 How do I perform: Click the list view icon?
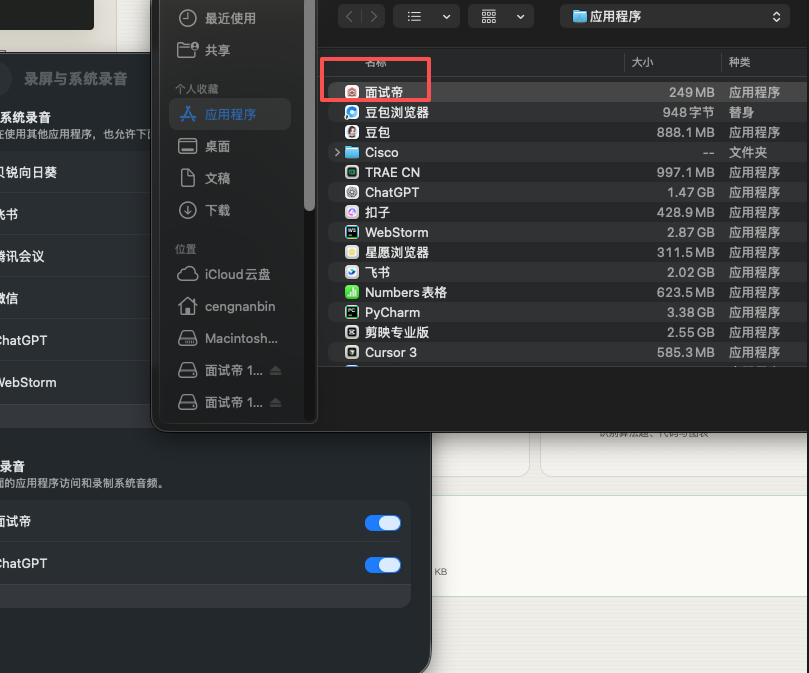pyautogui.click(x=414, y=17)
